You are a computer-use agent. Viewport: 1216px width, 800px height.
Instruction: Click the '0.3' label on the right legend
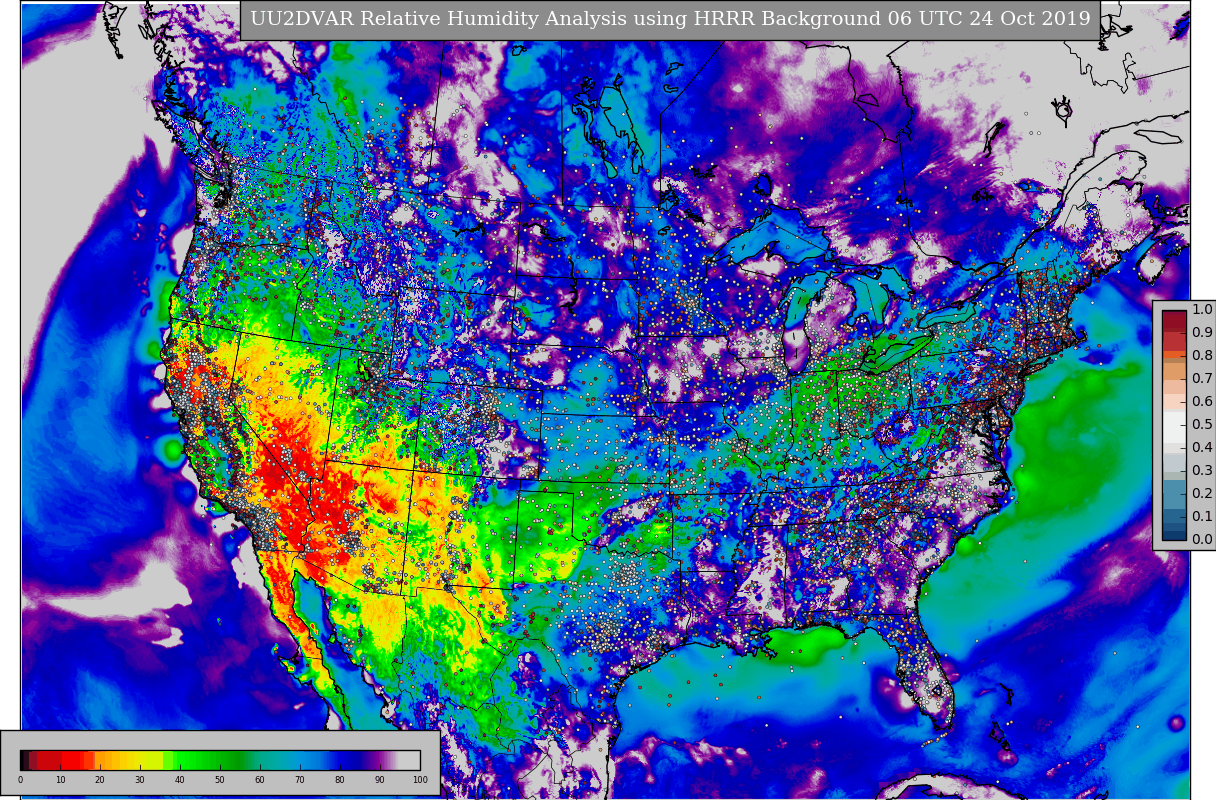[x=1202, y=470]
